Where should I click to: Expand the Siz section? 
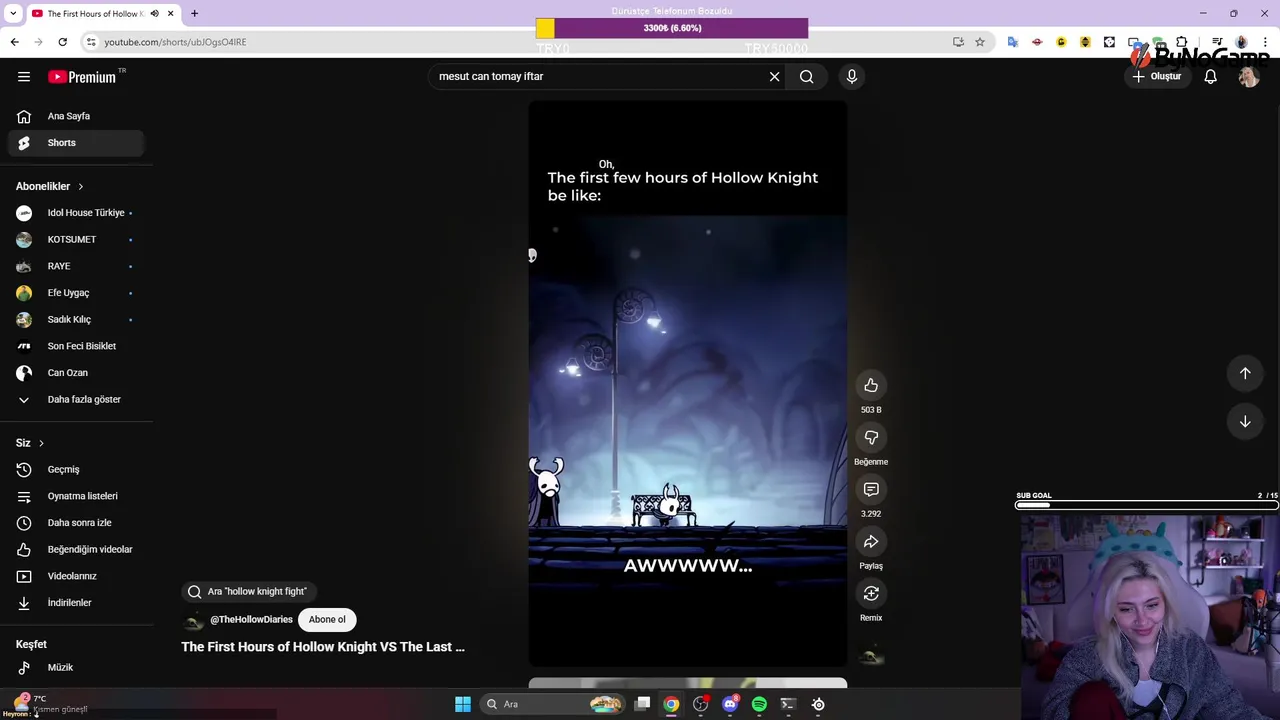coord(30,443)
